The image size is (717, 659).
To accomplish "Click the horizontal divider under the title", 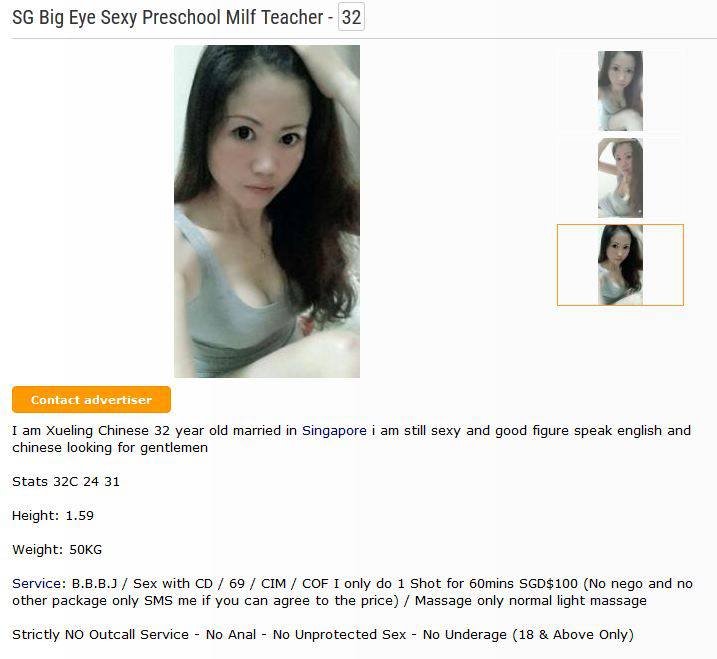I will point(364,39).
